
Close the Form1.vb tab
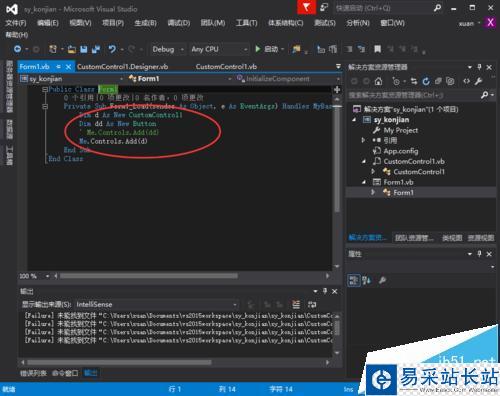pyautogui.click(x=68, y=67)
